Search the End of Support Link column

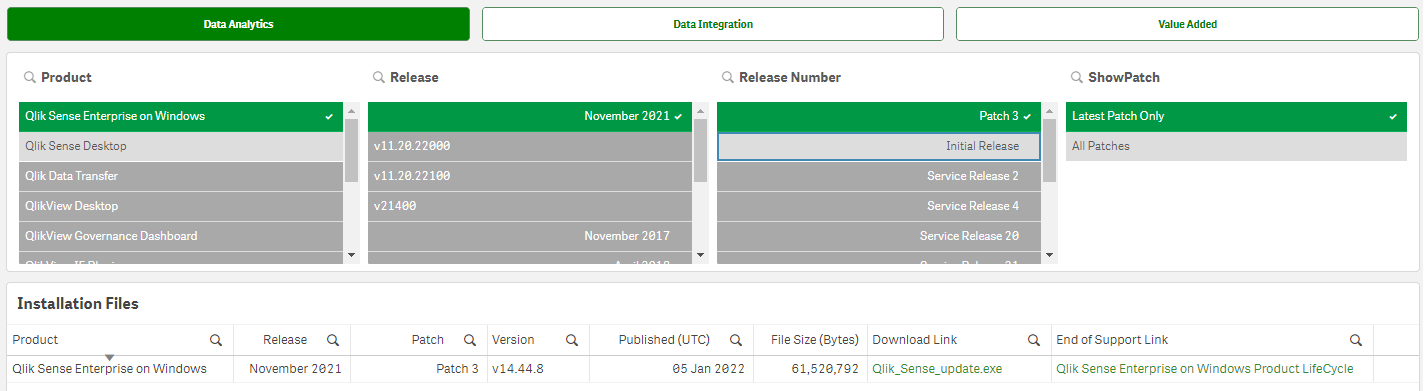pyautogui.click(x=1356, y=340)
